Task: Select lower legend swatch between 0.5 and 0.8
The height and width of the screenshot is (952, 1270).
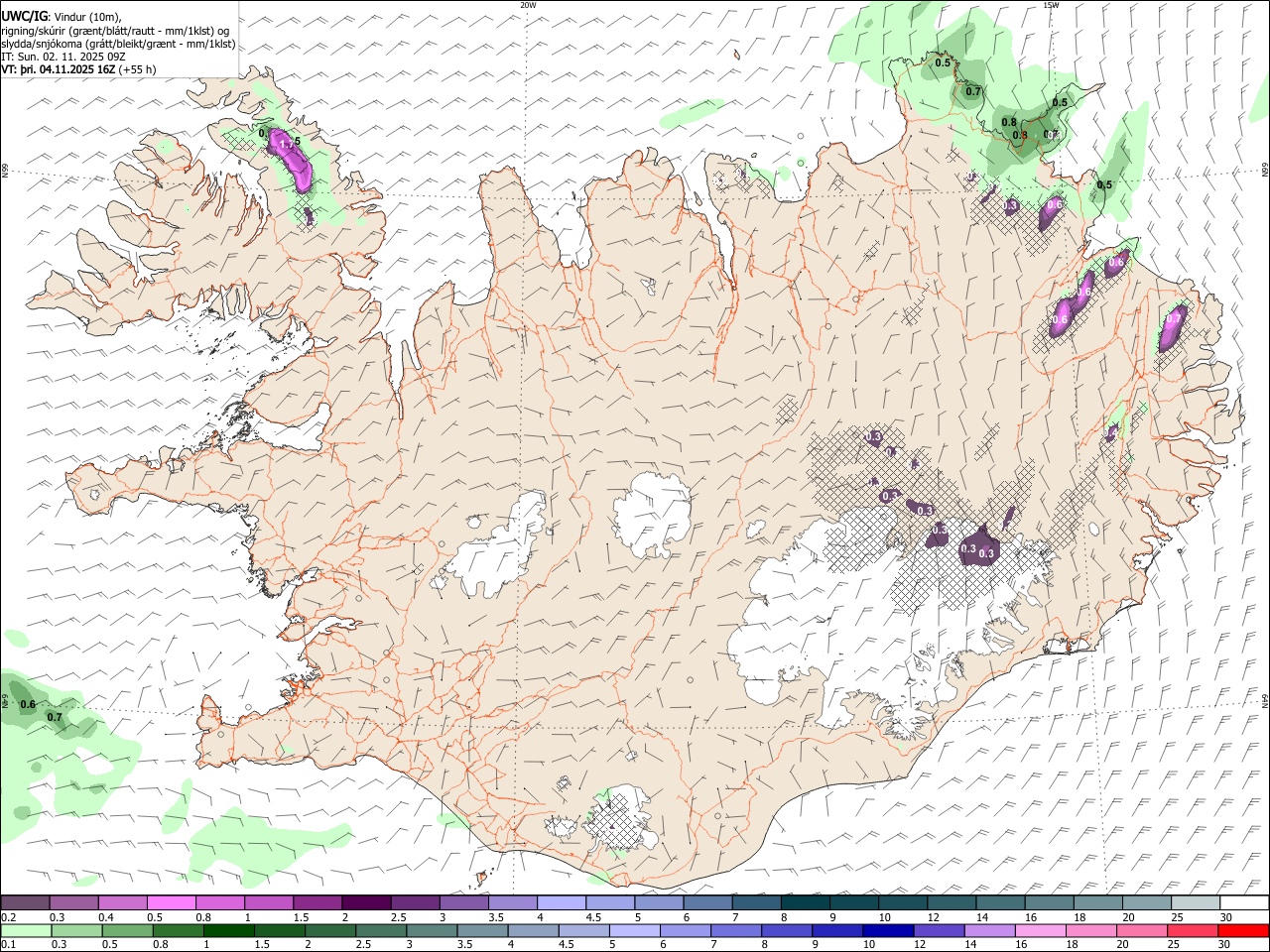Action: click(127, 930)
